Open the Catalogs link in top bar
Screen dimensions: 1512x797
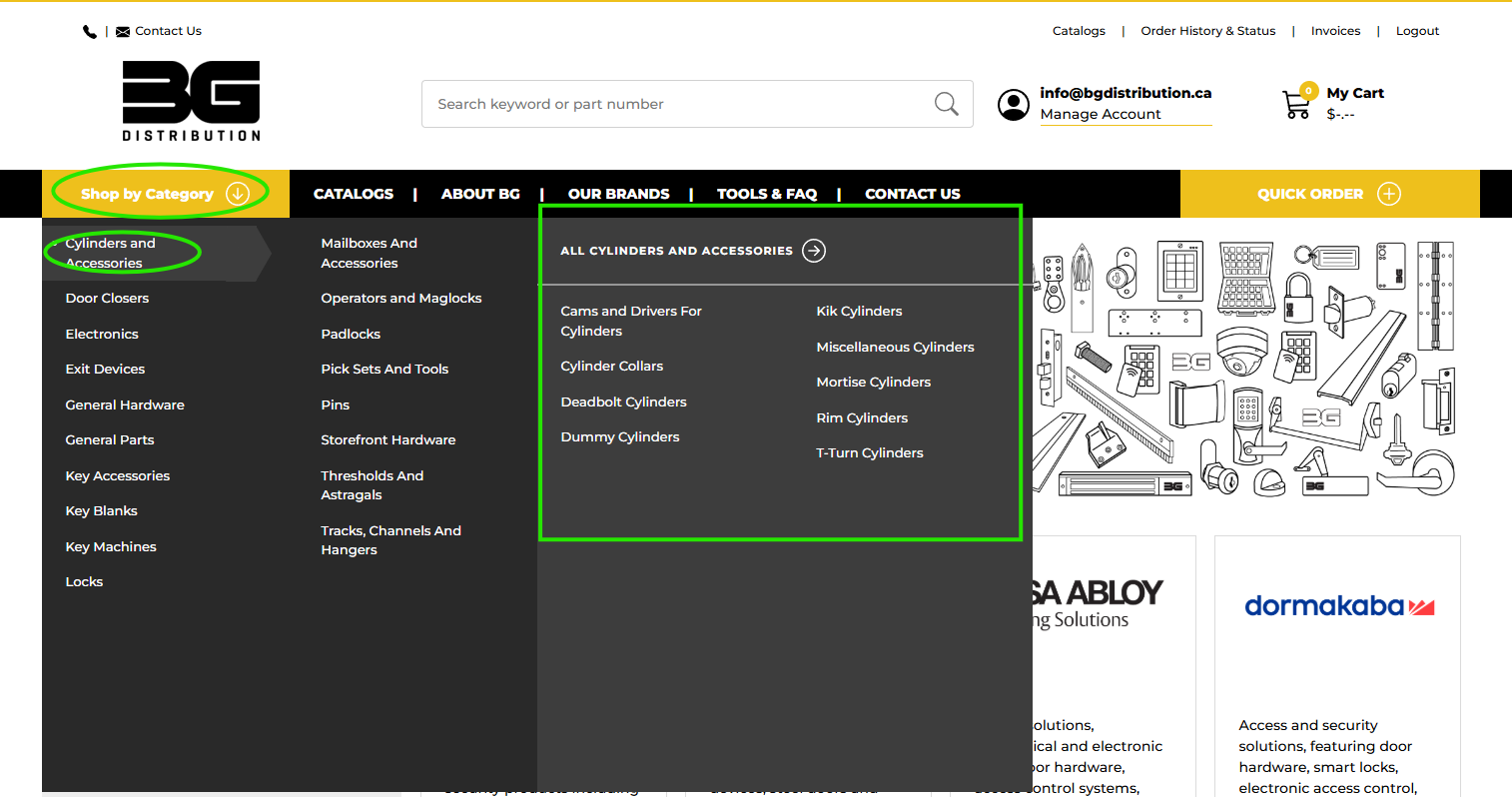point(1079,31)
